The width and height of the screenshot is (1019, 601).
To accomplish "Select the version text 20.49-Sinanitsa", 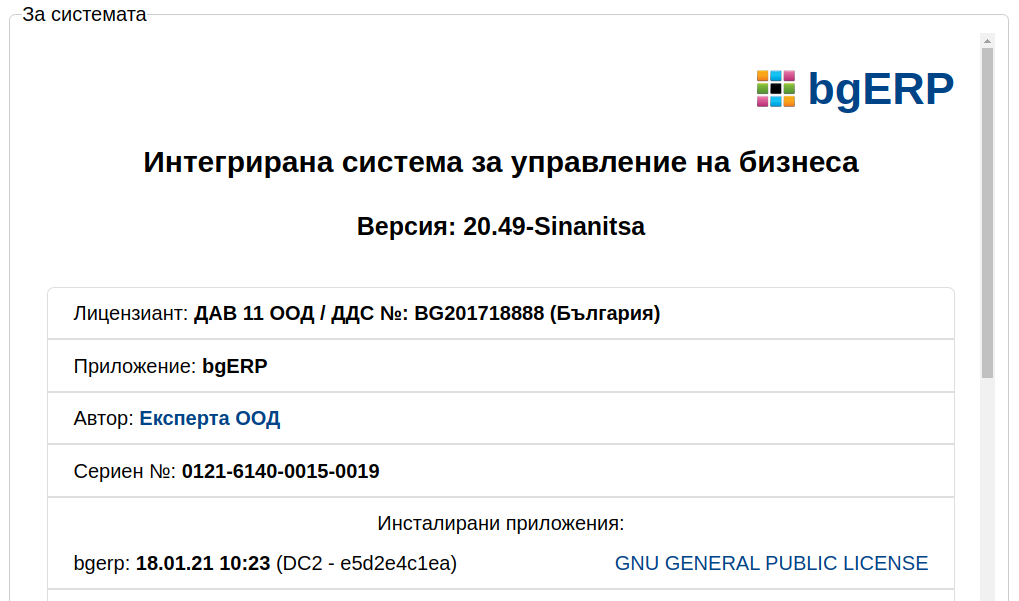I will click(x=553, y=227).
